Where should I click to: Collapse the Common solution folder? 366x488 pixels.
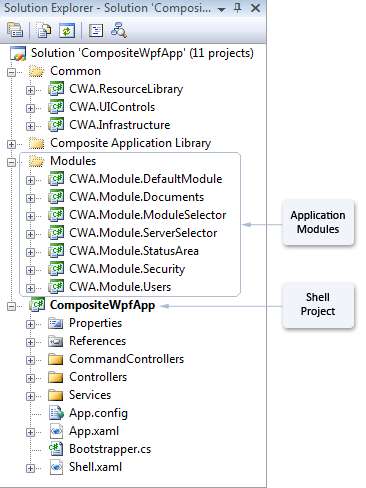tap(11, 72)
